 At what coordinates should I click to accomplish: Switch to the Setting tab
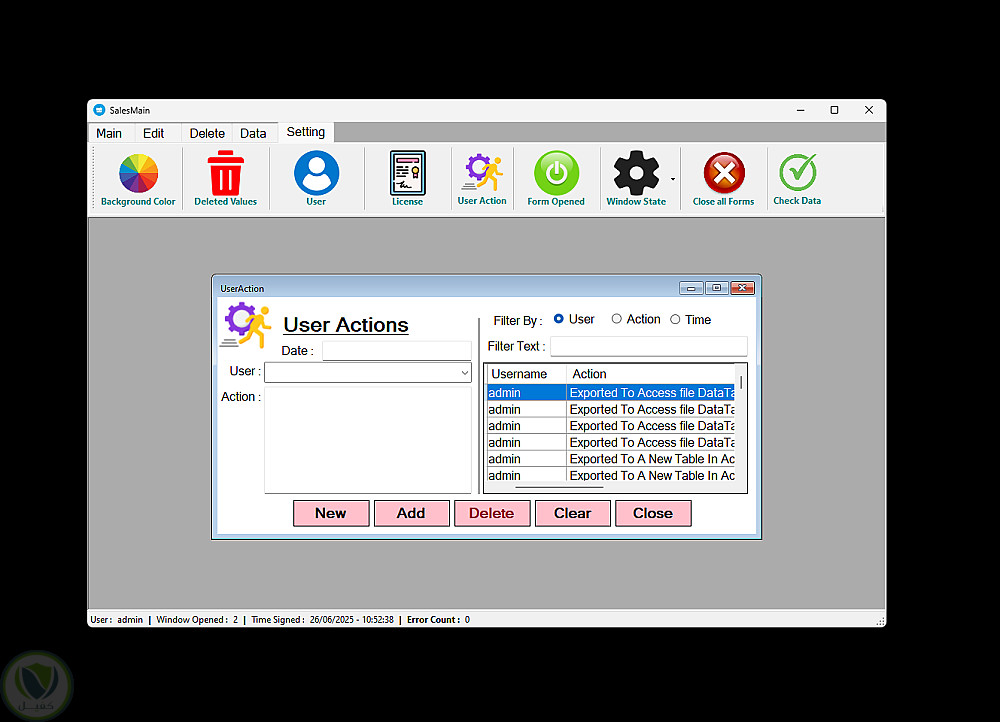305,132
